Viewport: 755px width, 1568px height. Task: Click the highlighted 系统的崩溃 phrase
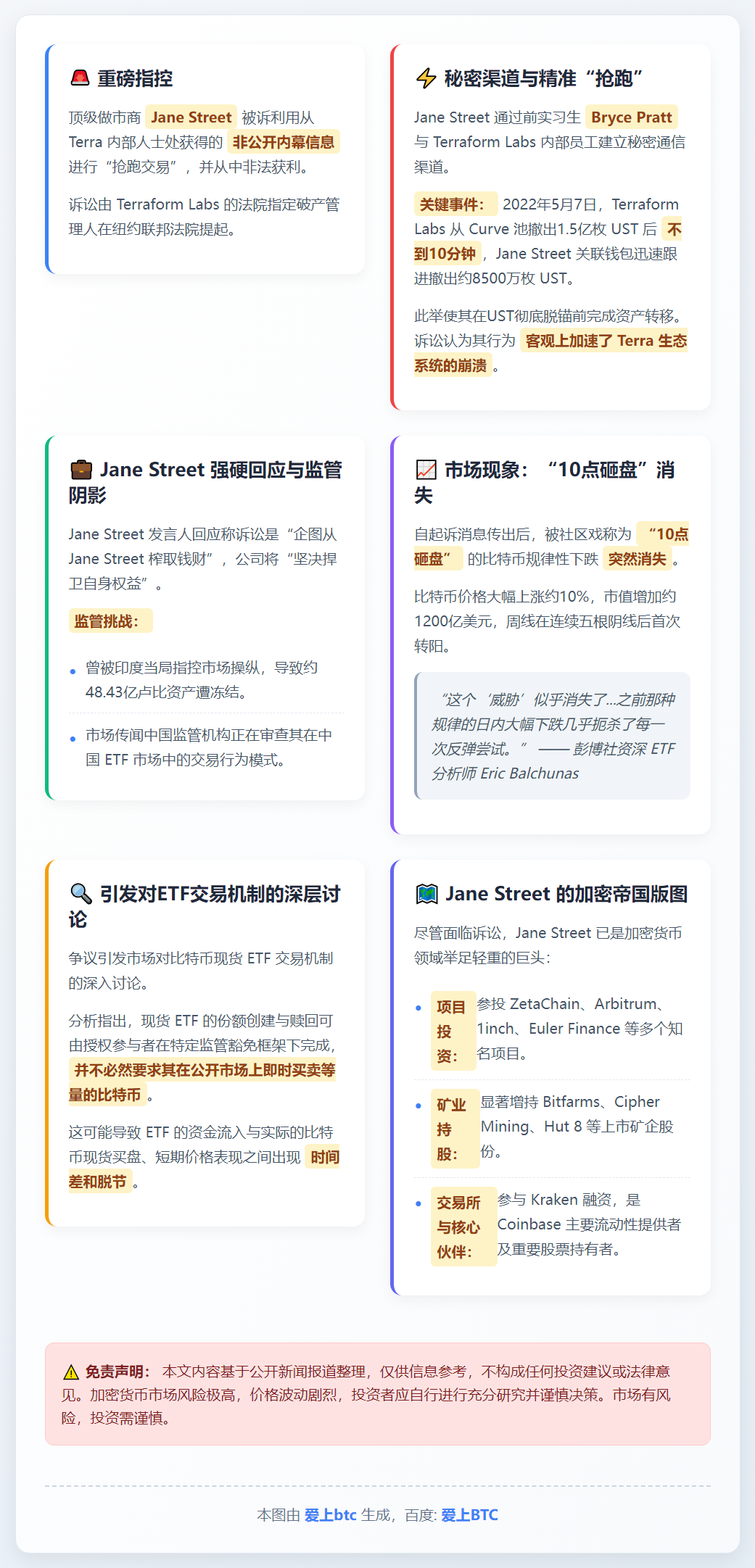(x=453, y=365)
